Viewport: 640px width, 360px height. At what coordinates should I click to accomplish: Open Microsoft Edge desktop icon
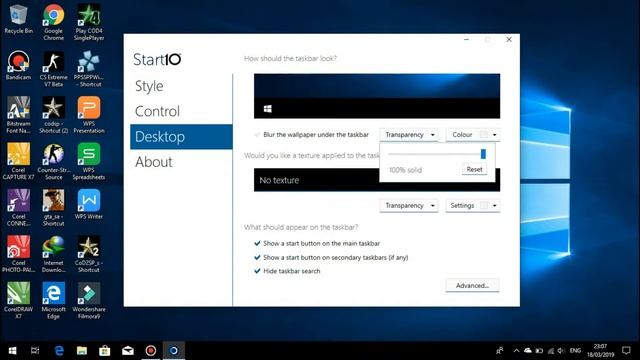53,301
